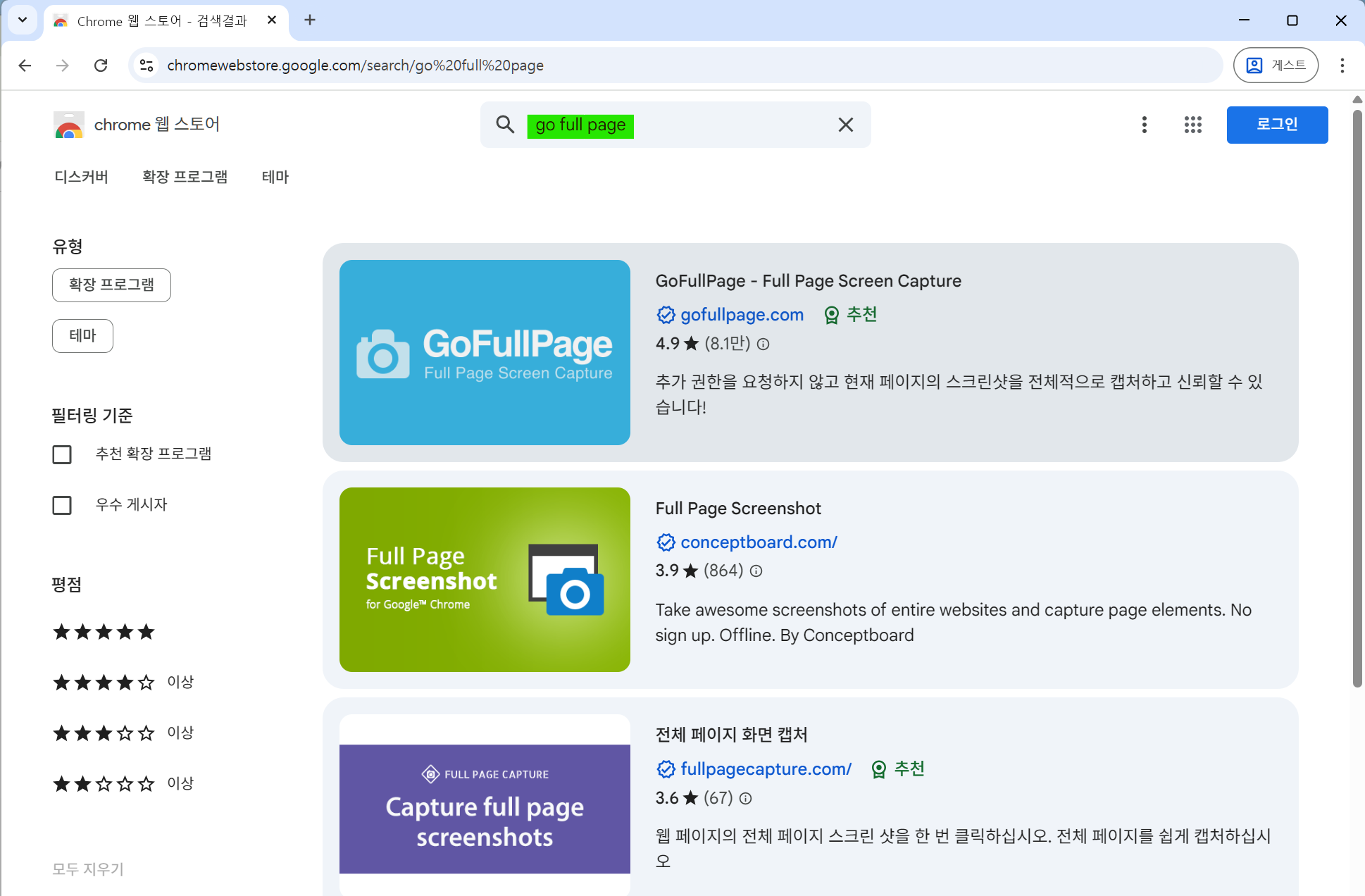Viewport: 1365px width, 896px height.
Task: Open 게스트 profile menu
Action: pos(1276,66)
